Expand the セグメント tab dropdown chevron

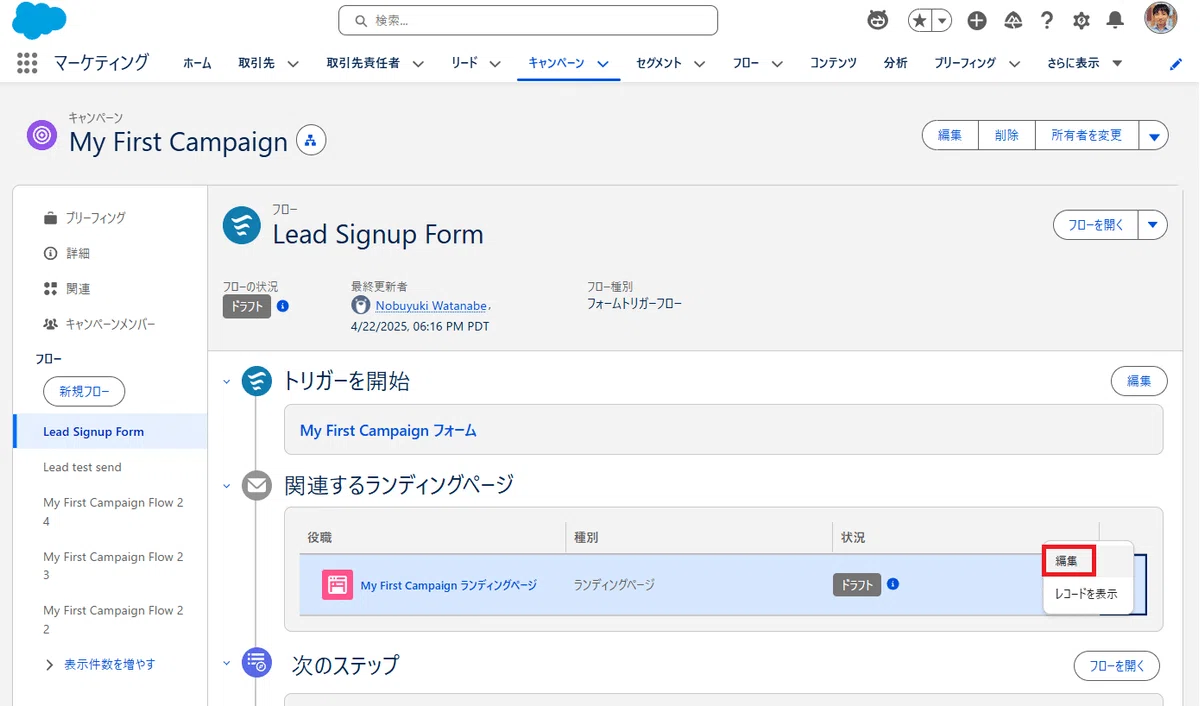click(x=700, y=64)
